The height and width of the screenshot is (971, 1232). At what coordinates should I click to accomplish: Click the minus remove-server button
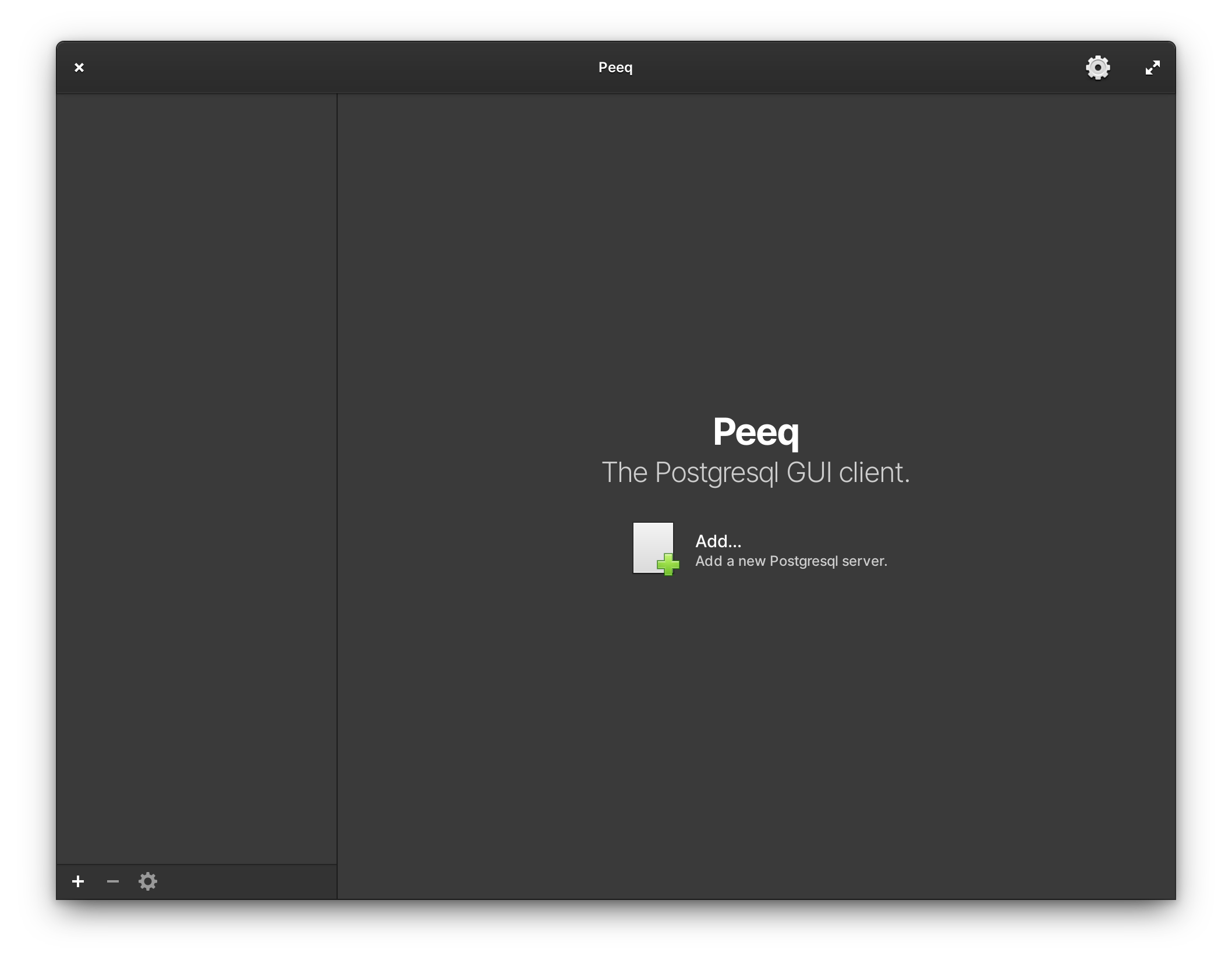point(113,881)
